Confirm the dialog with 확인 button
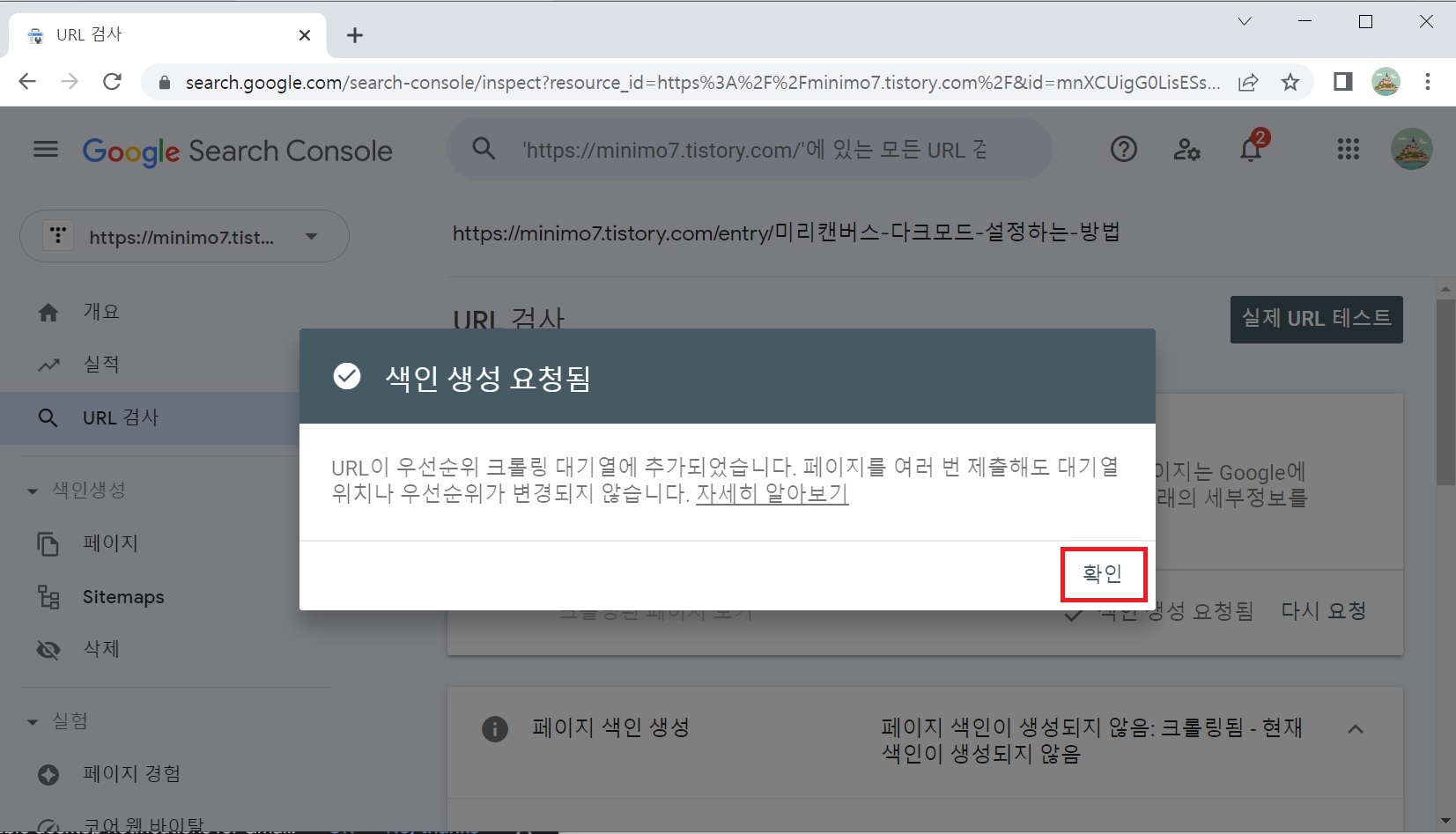The height and width of the screenshot is (834, 1456). pyautogui.click(x=1103, y=574)
